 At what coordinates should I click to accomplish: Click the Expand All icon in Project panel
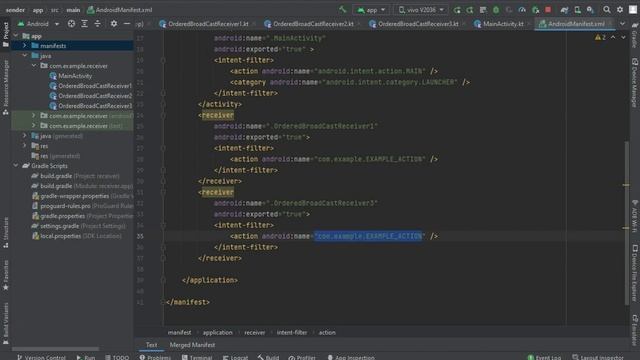pos(84,24)
